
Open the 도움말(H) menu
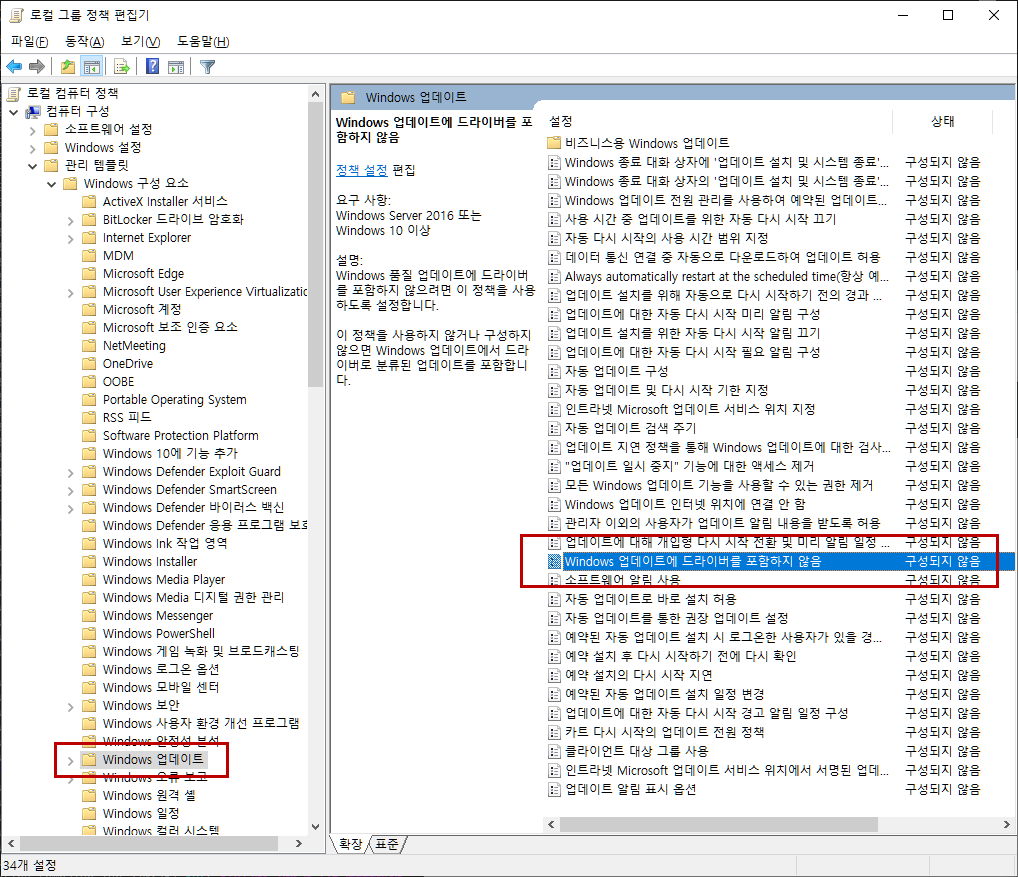point(203,42)
